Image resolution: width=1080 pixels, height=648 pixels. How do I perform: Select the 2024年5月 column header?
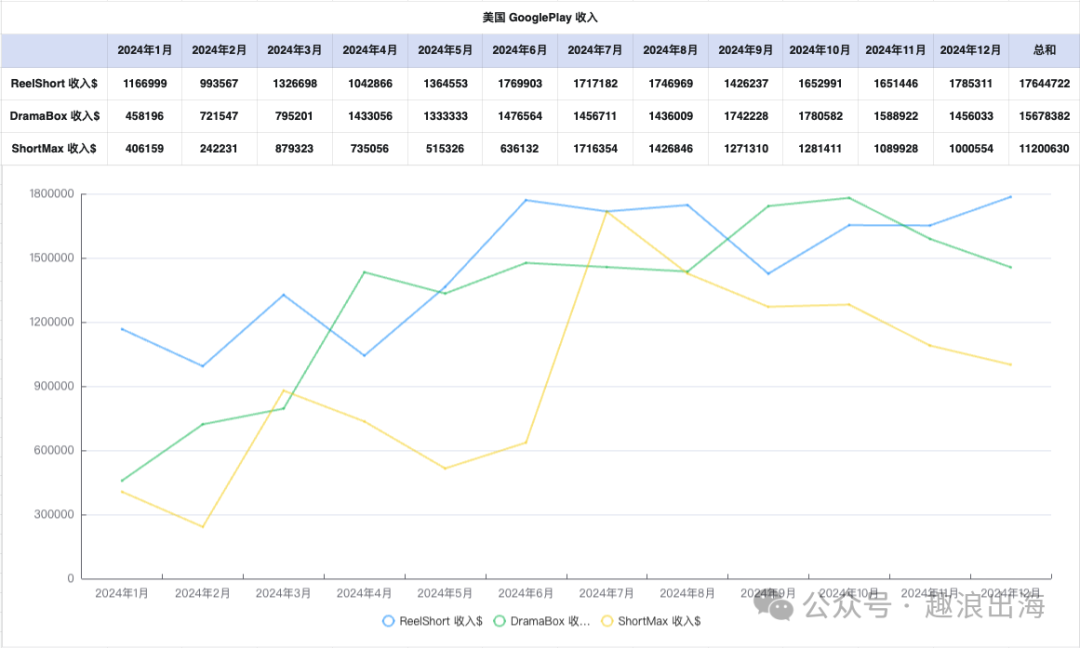[445, 50]
